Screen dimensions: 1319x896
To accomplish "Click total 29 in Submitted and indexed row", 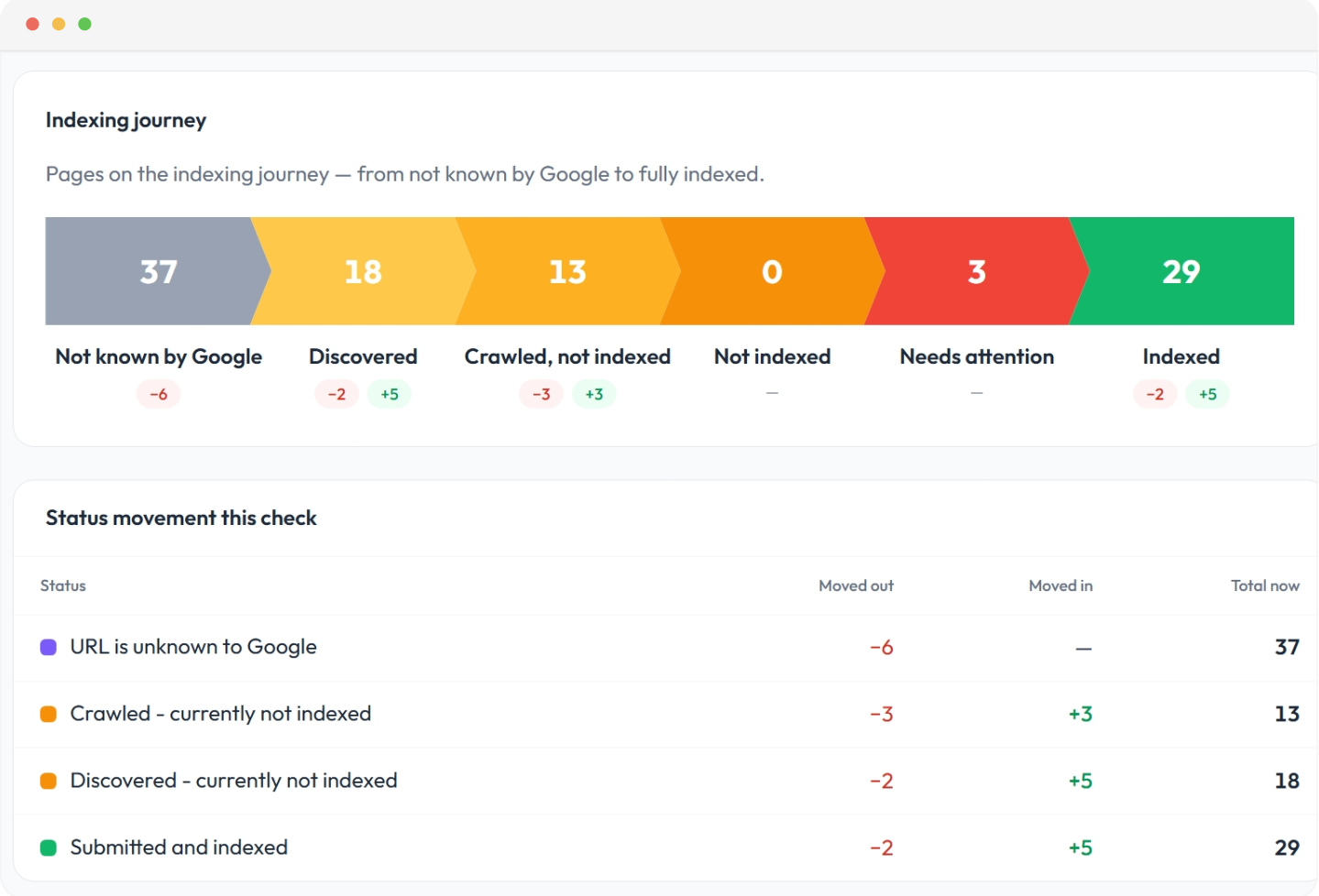I will [x=1287, y=848].
